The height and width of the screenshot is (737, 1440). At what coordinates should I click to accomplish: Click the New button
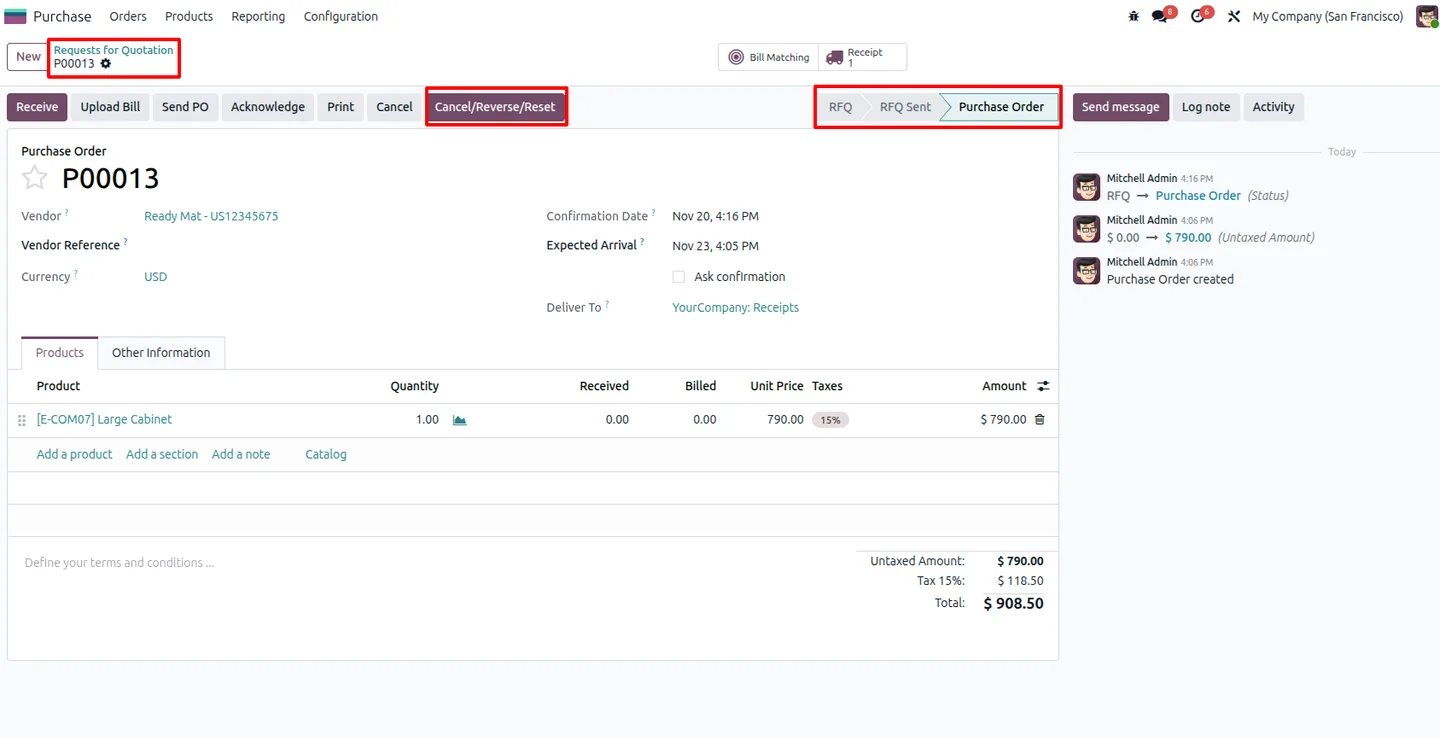pyautogui.click(x=28, y=57)
